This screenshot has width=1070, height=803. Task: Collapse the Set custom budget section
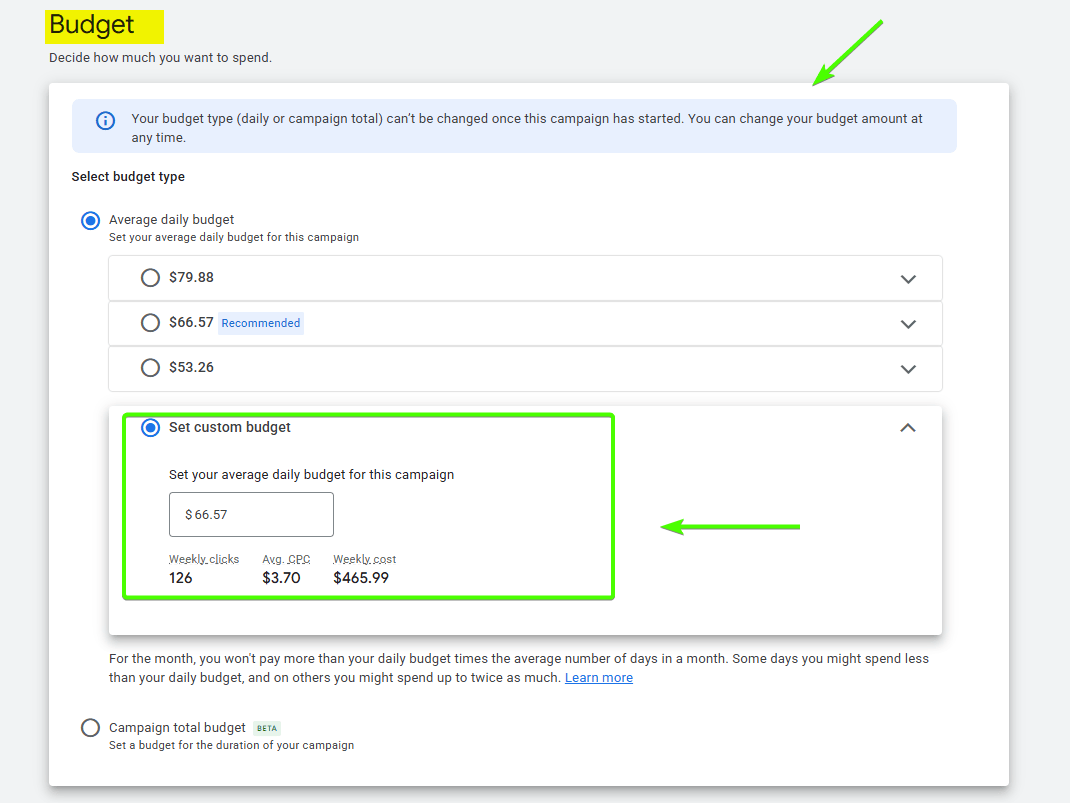[x=908, y=427]
